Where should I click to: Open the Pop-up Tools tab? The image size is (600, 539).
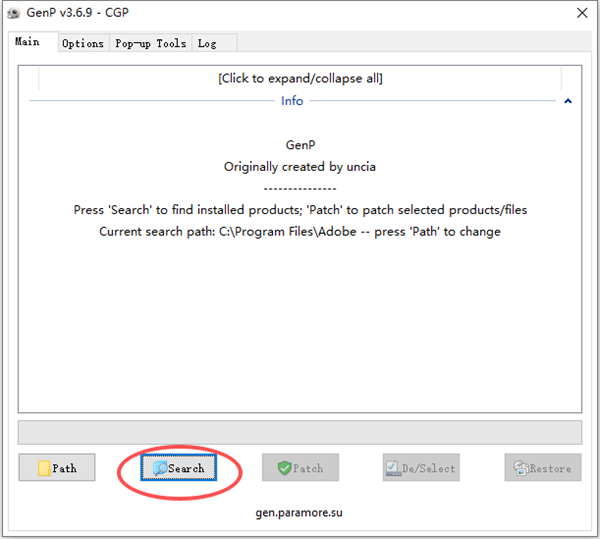click(x=150, y=43)
